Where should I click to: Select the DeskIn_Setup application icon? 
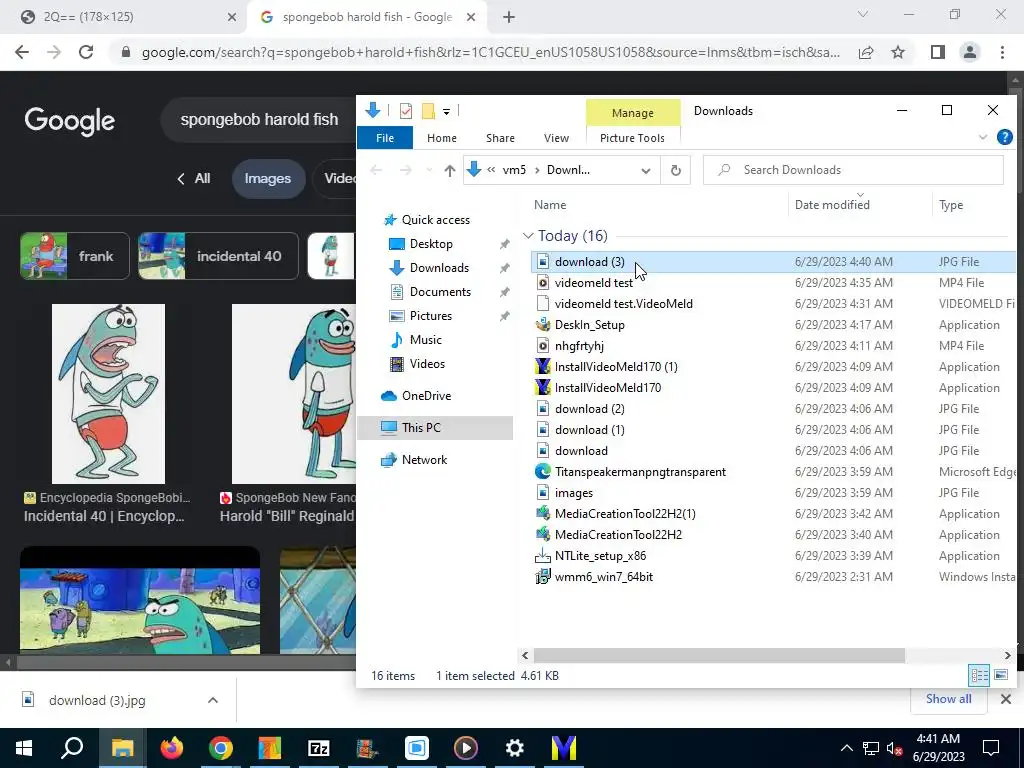click(543, 325)
